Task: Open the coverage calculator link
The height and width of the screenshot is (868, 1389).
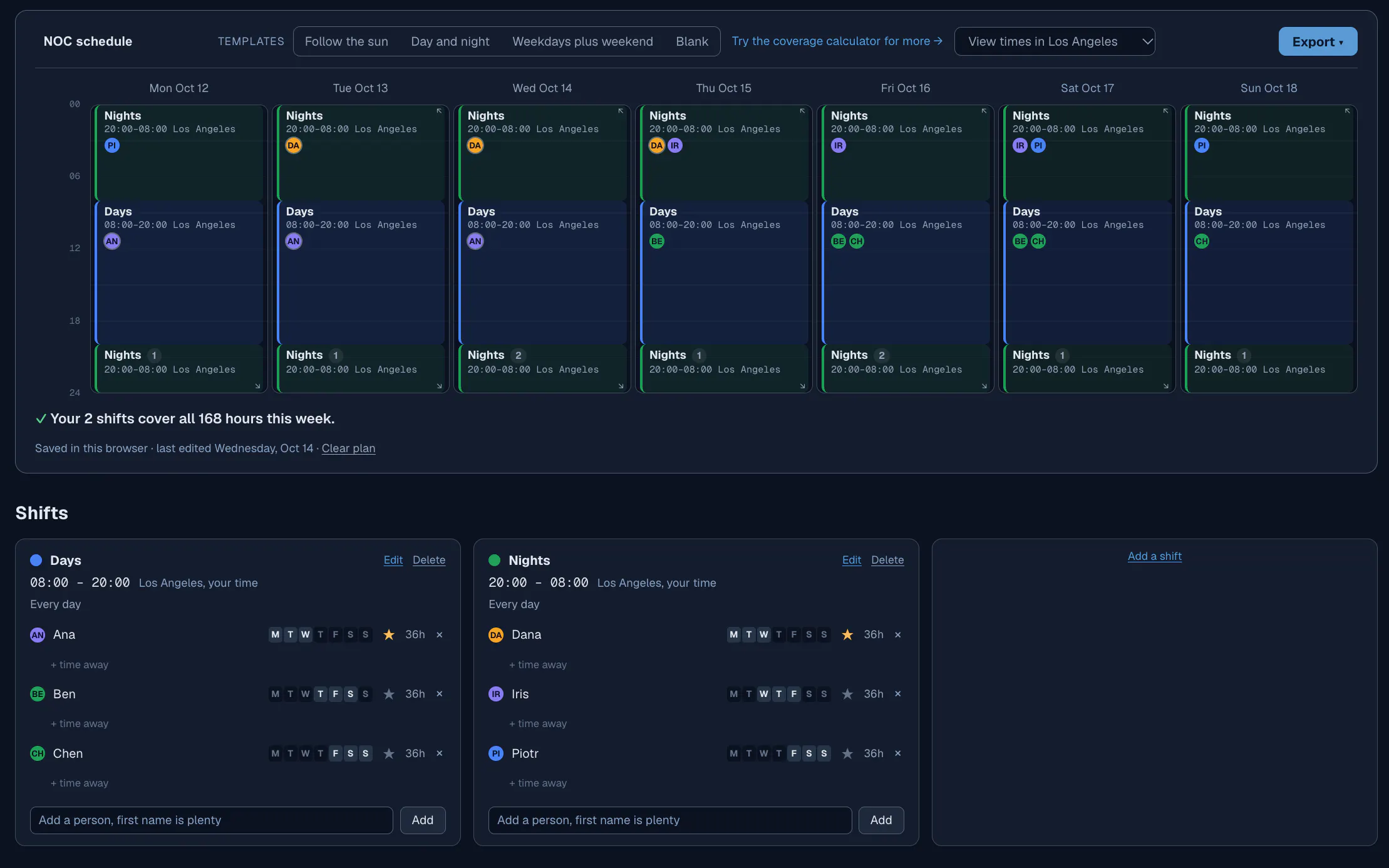Action: coord(837,41)
